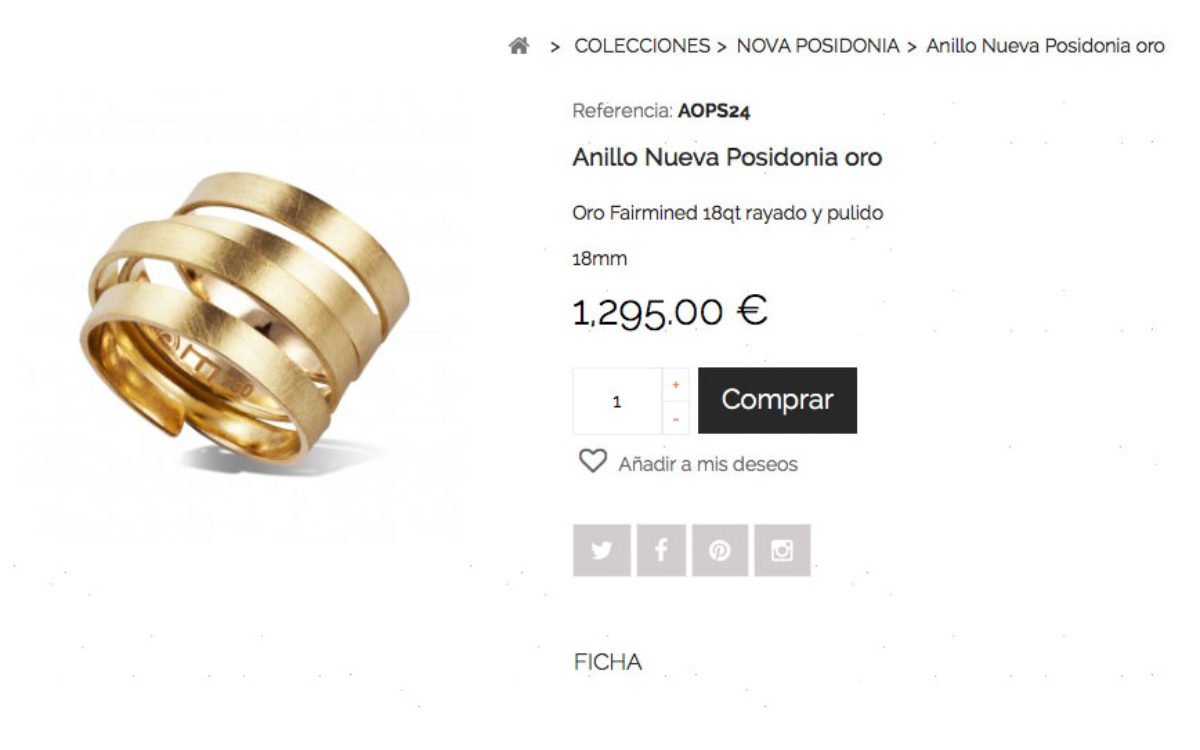Image resolution: width=1200 pixels, height=750 pixels.
Task: Select the product title Anillo Nueva Posidonia oro
Action: (727, 158)
